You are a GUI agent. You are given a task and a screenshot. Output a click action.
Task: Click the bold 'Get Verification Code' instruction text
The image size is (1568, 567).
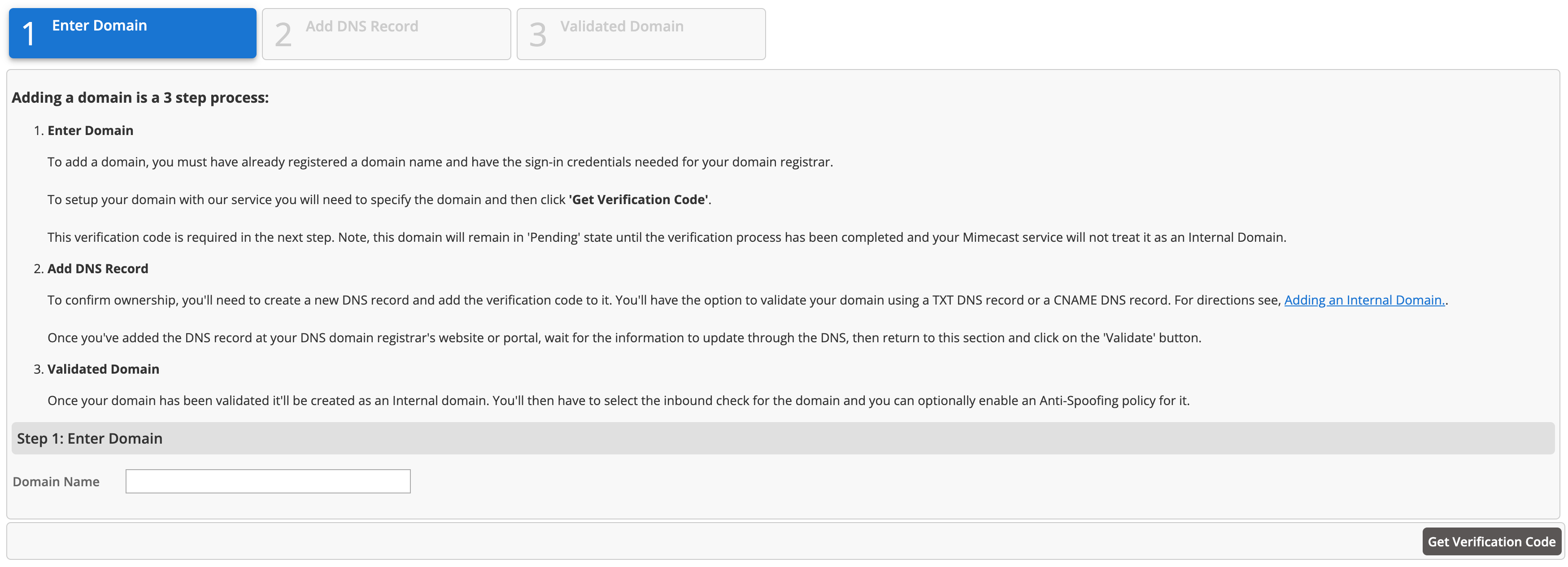(x=639, y=200)
